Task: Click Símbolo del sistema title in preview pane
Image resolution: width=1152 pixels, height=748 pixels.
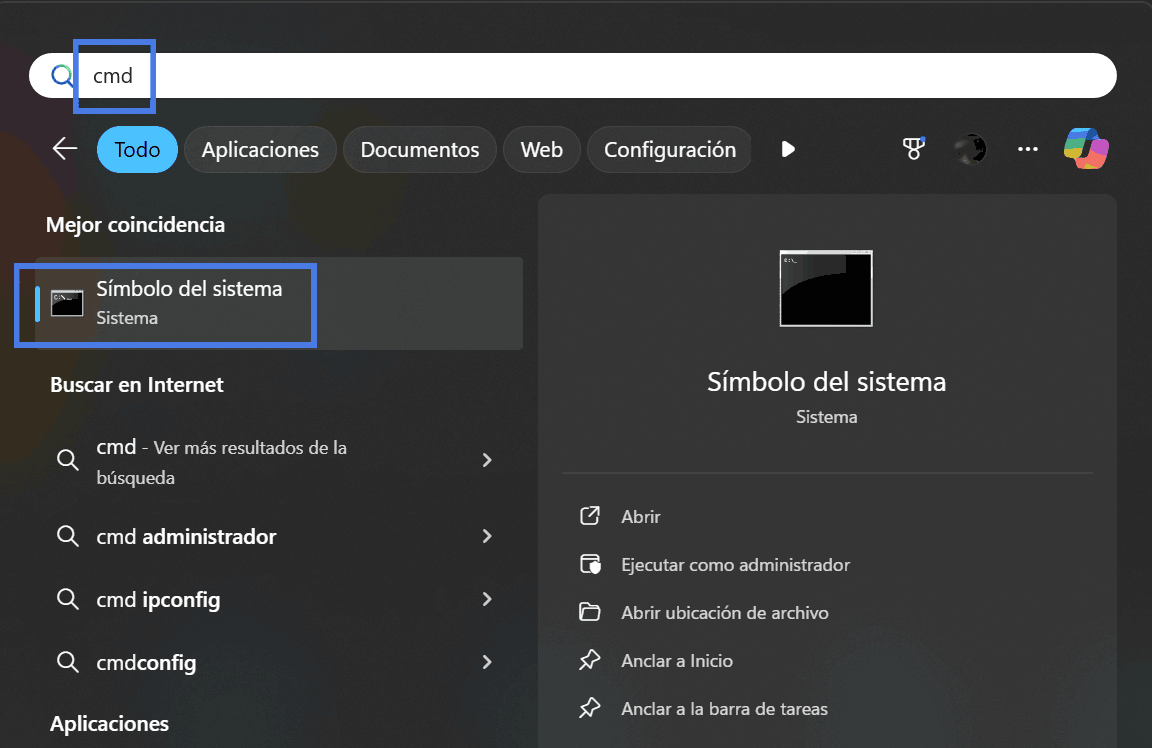Action: pyautogui.click(x=827, y=382)
